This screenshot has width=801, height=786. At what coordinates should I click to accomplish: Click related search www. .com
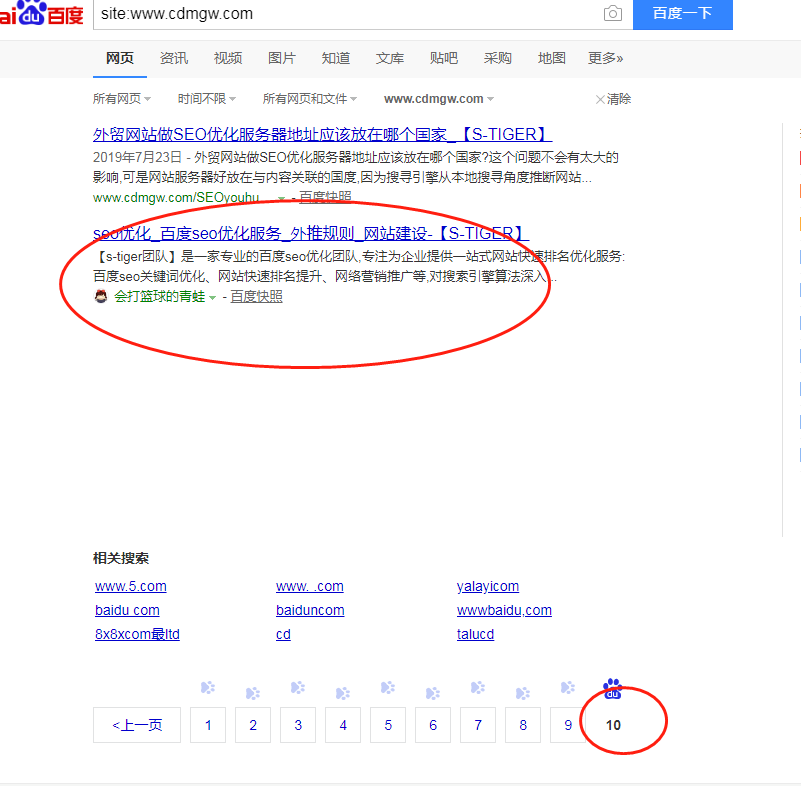coord(310,586)
